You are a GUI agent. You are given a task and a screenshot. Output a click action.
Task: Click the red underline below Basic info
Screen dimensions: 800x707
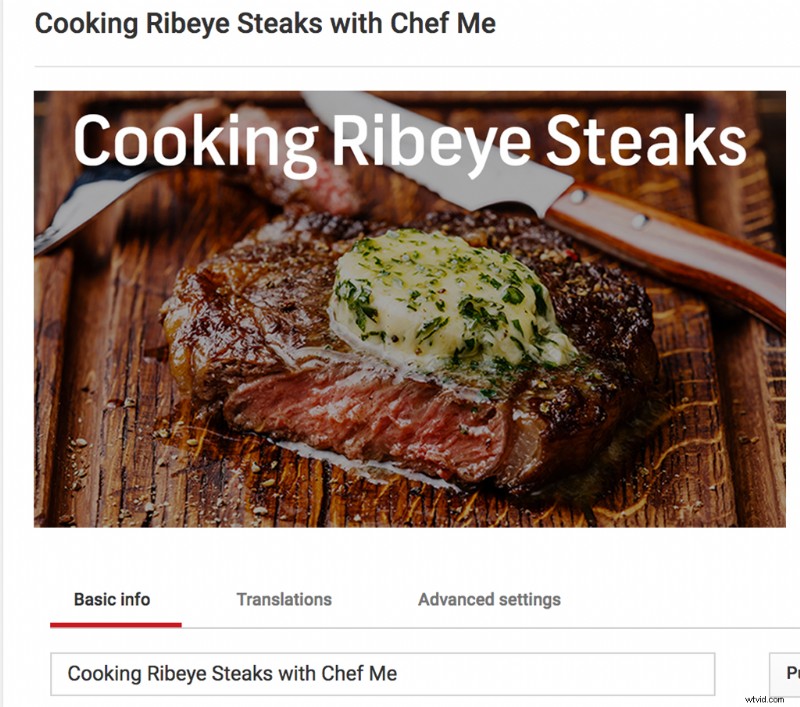point(116,625)
